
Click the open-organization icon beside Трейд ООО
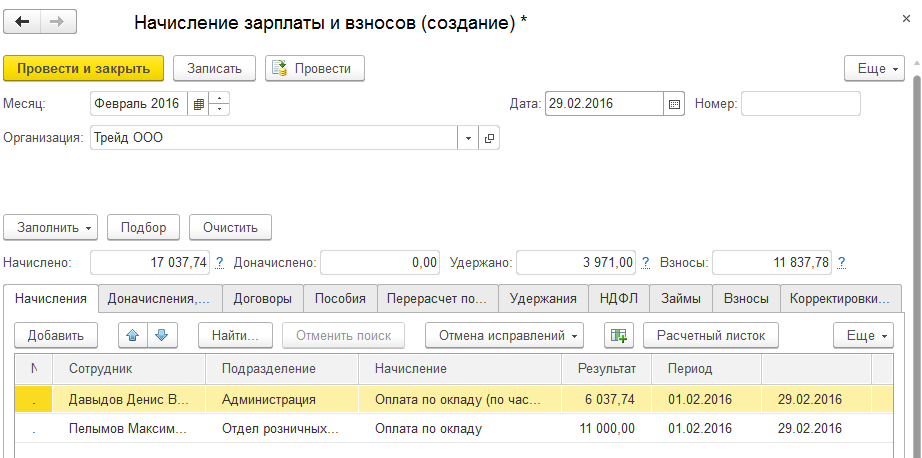(490, 139)
